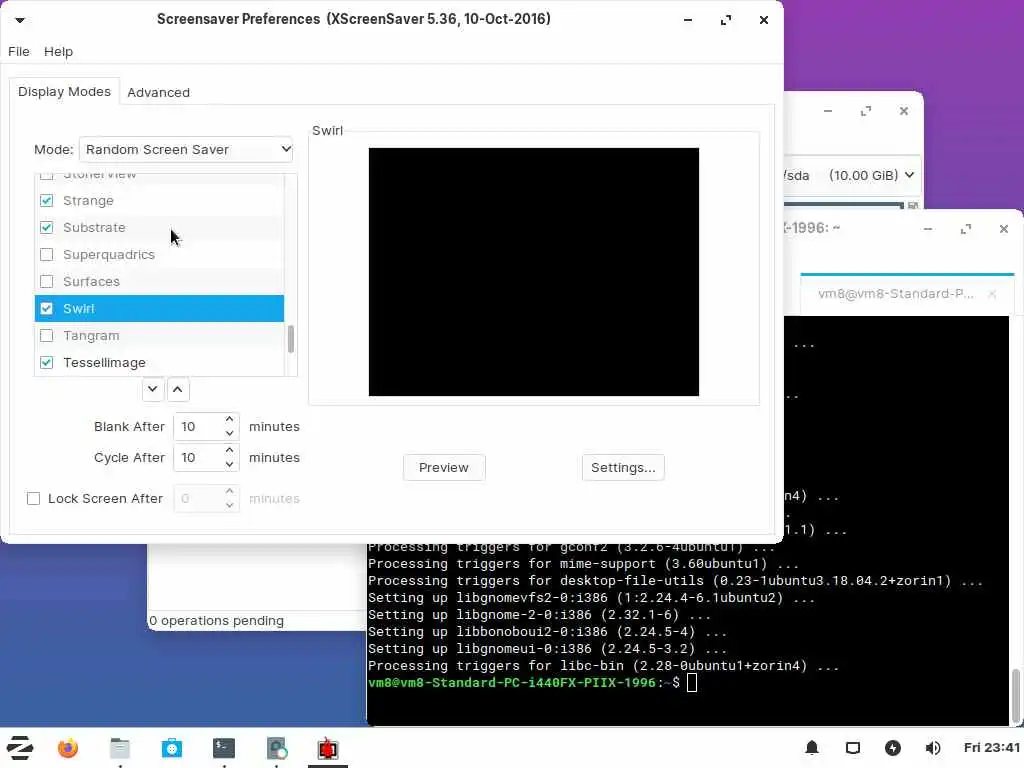Close the disk utility window behind
The width and height of the screenshot is (1024, 768).
pyautogui.click(x=904, y=111)
